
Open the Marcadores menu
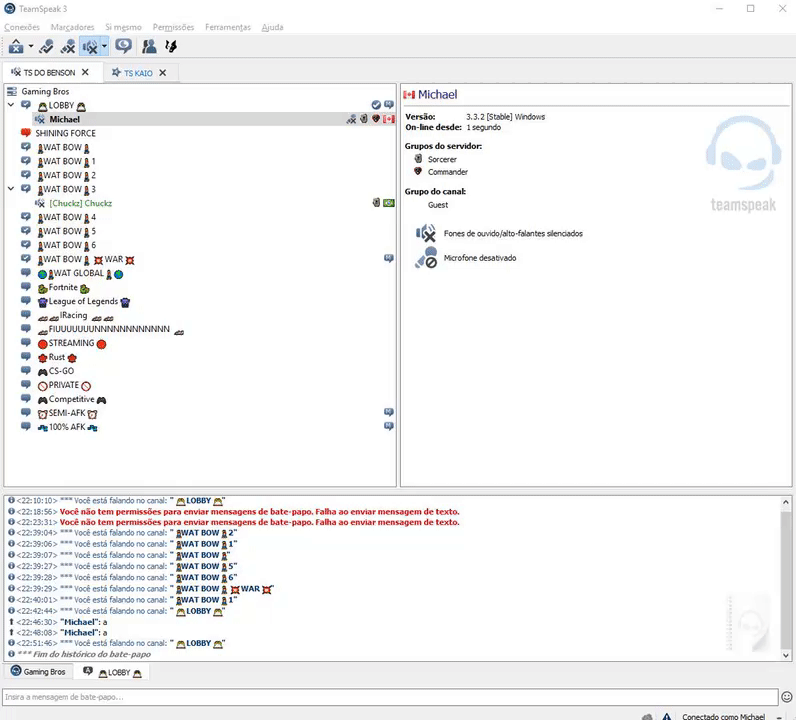[x=72, y=27]
